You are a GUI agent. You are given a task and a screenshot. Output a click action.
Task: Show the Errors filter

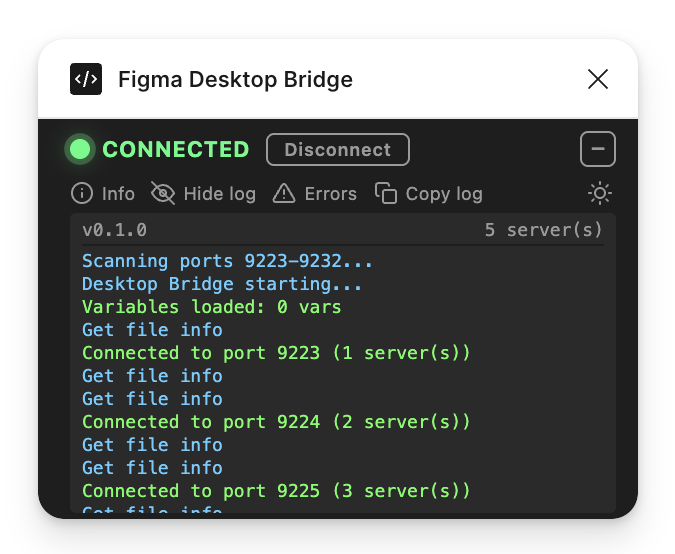click(x=315, y=193)
